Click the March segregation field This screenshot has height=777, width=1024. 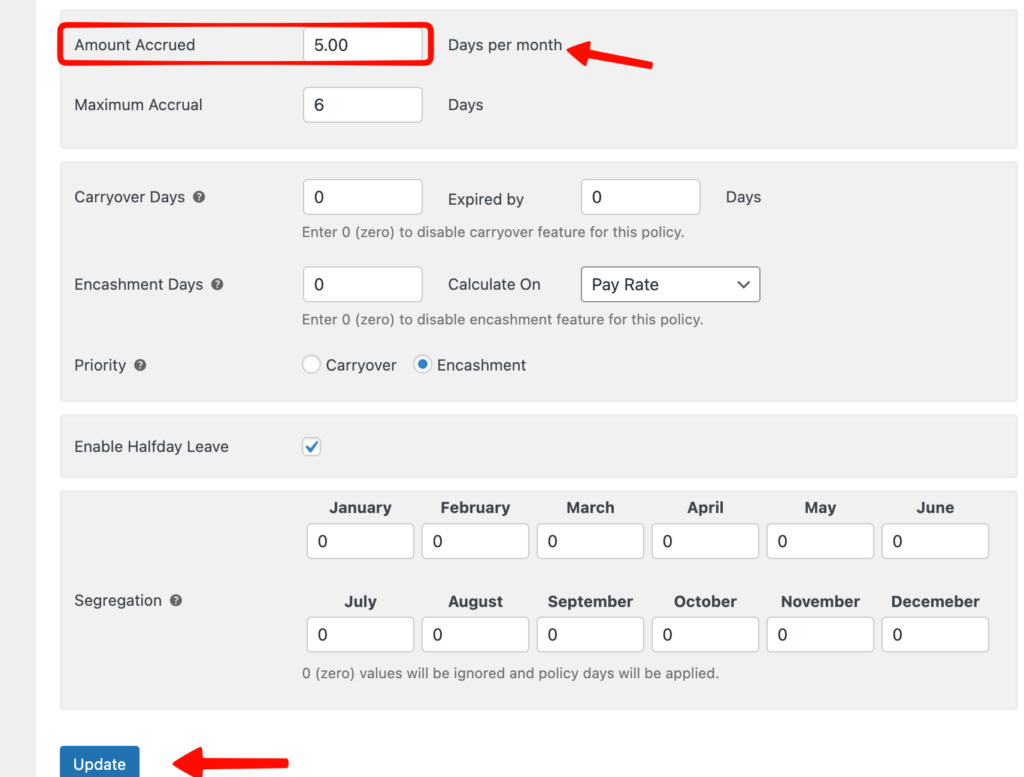tap(590, 541)
